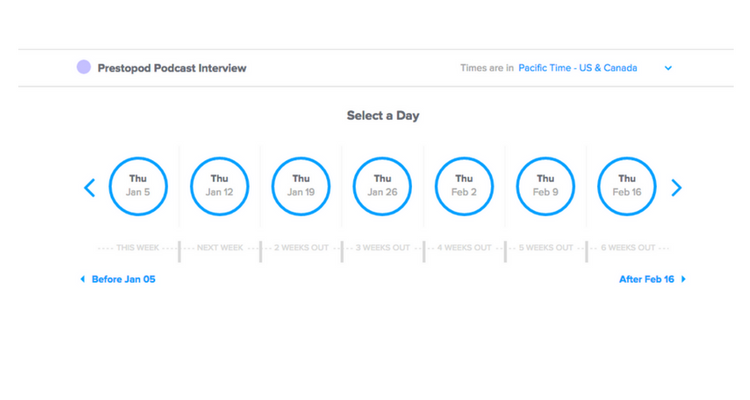Click the 6 WEEKS OUT timeline label
Image resolution: width=750 pixels, height=400 pixels.
pyautogui.click(x=627, y=247)
